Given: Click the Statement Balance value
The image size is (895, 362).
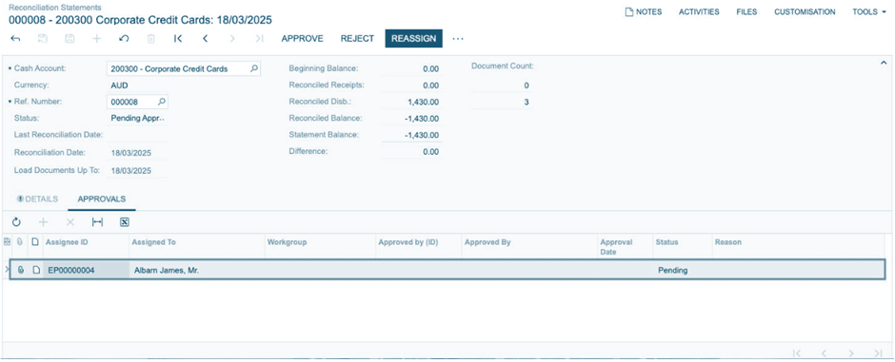Looking at the screenshot, I should tap(422, 135).
